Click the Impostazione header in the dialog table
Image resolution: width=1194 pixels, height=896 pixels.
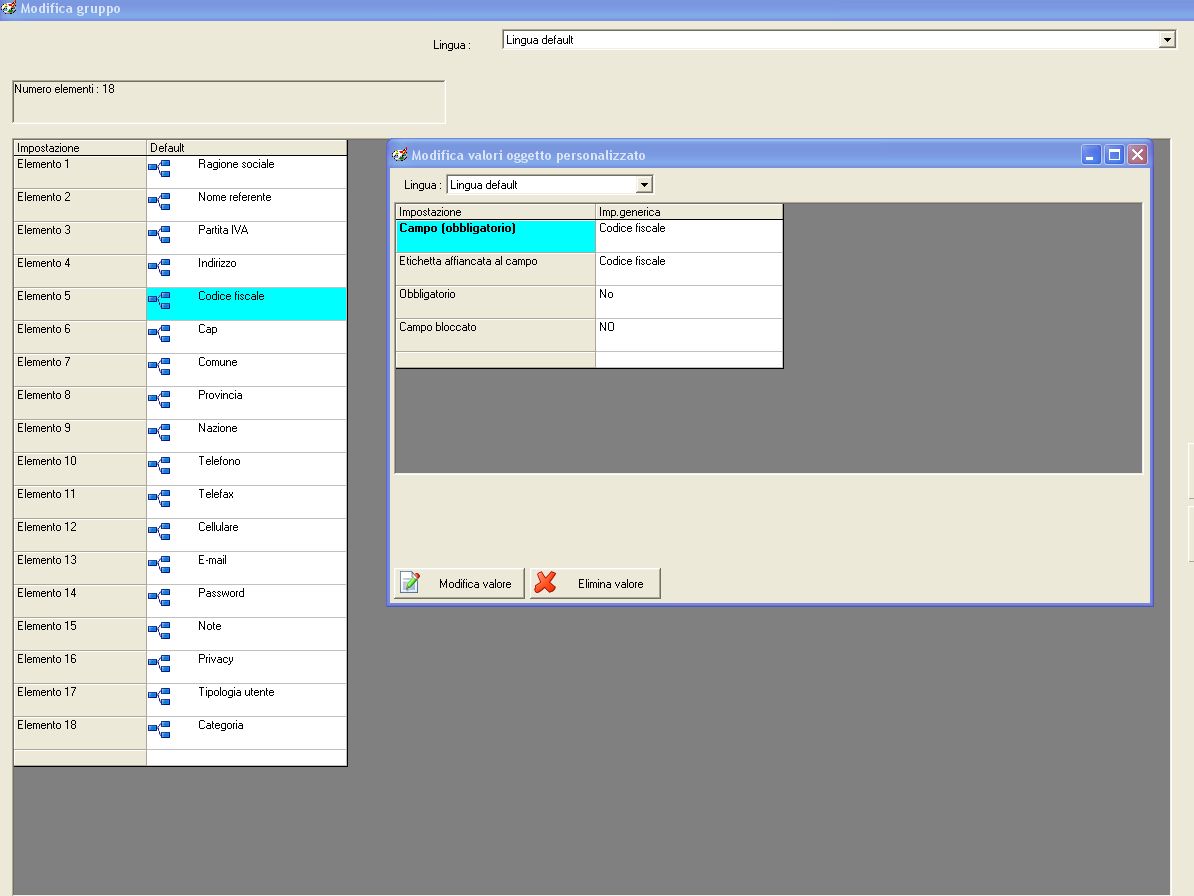(495, 212)
